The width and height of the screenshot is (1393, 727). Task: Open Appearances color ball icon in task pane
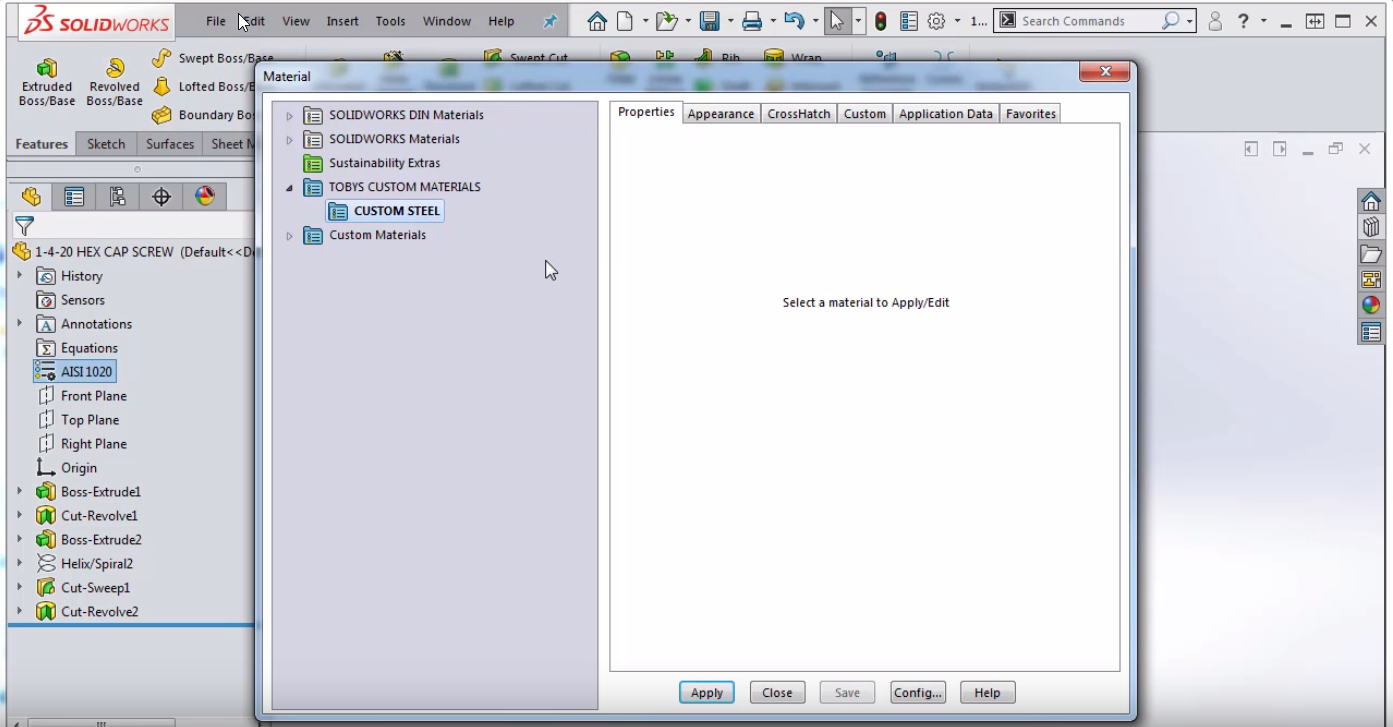(x=1371, y=306)
